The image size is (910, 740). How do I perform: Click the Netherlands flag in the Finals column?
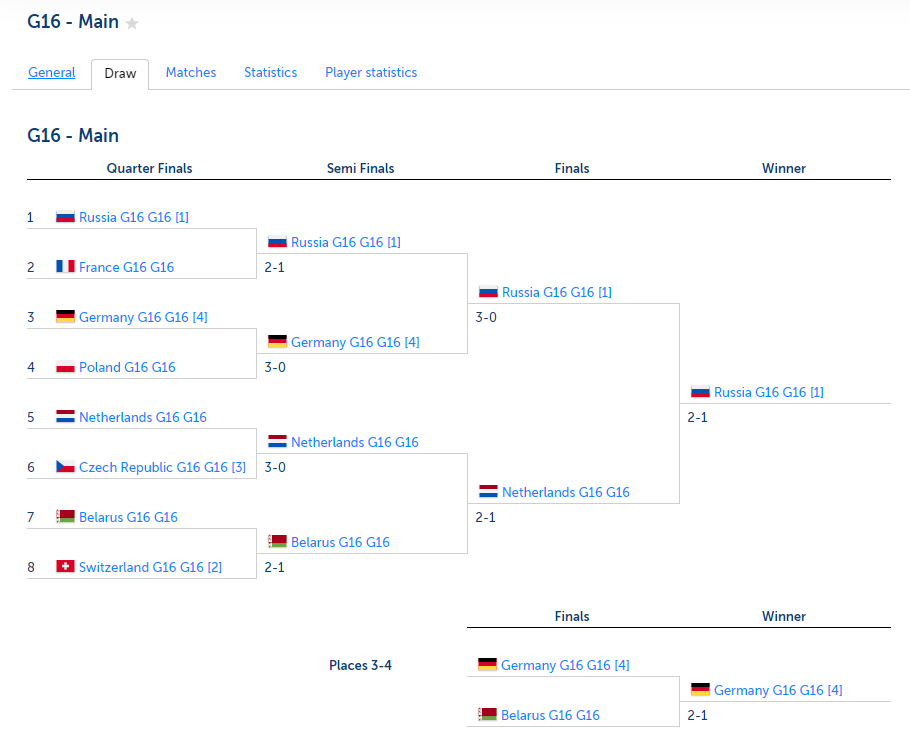tap(488, 492)
